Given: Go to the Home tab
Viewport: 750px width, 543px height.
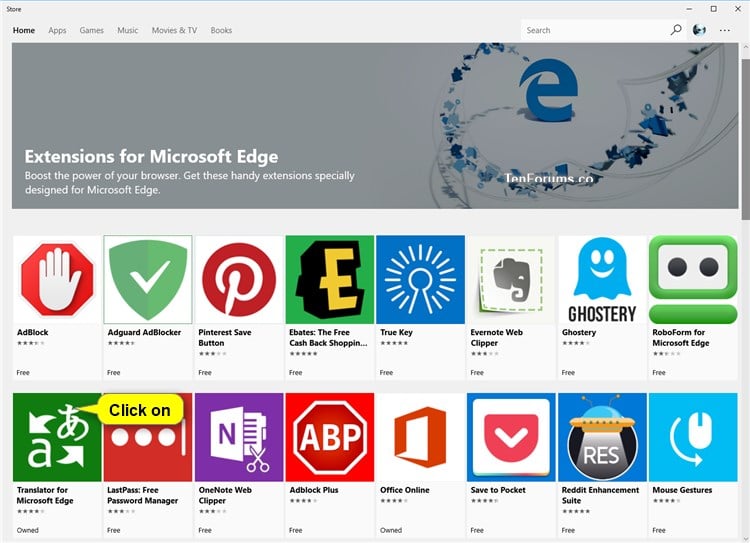Looking at the screenshot, I should point(24,30).
